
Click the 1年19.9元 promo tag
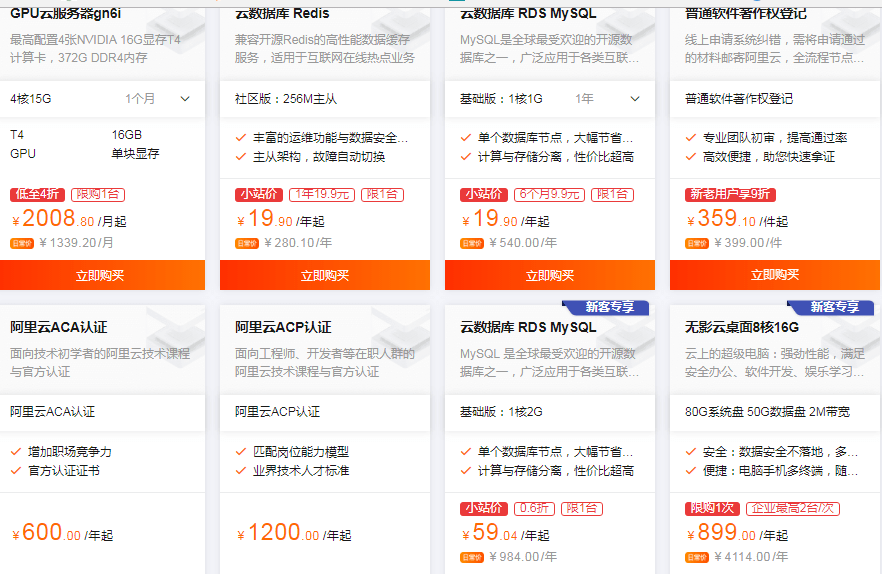(322, 195)
